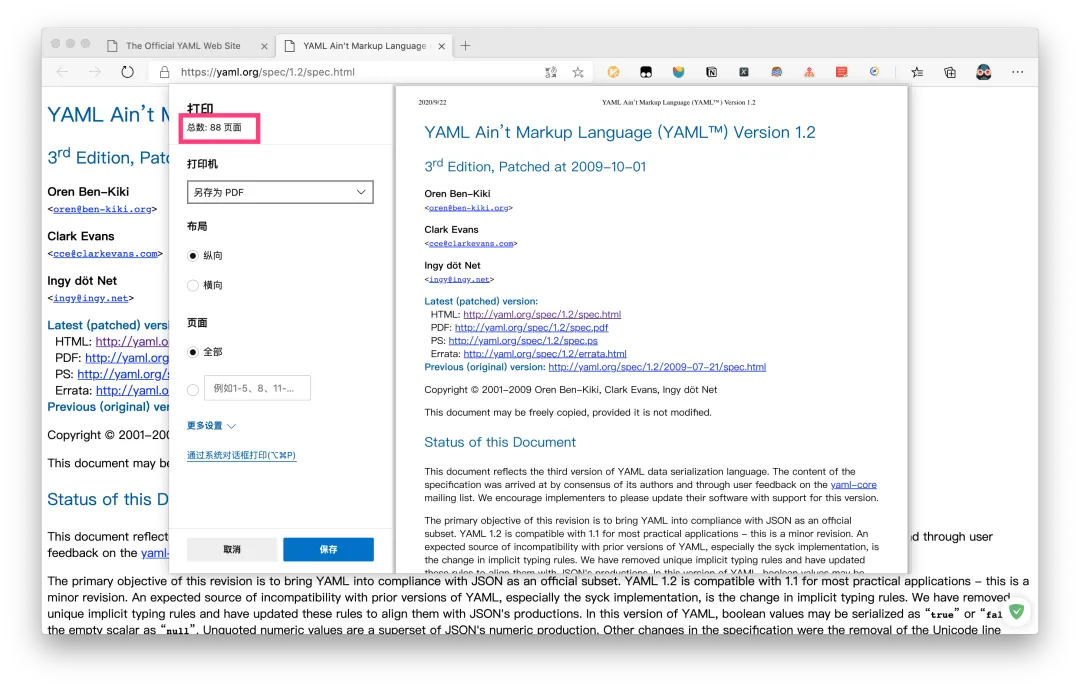Open the red note extension icon
The width and height of the screenshot is (1080, 689).
point(842,72)
